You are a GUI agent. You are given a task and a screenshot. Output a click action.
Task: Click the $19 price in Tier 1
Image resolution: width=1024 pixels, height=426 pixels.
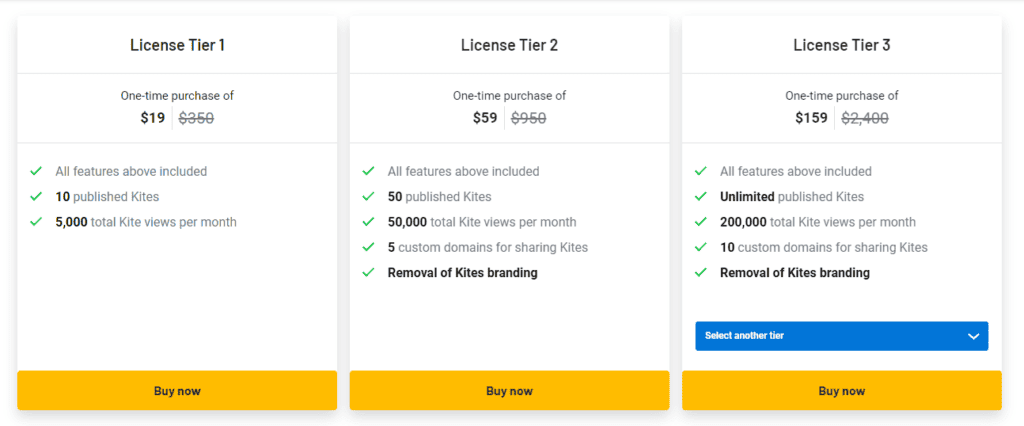(x=153, y=118)
